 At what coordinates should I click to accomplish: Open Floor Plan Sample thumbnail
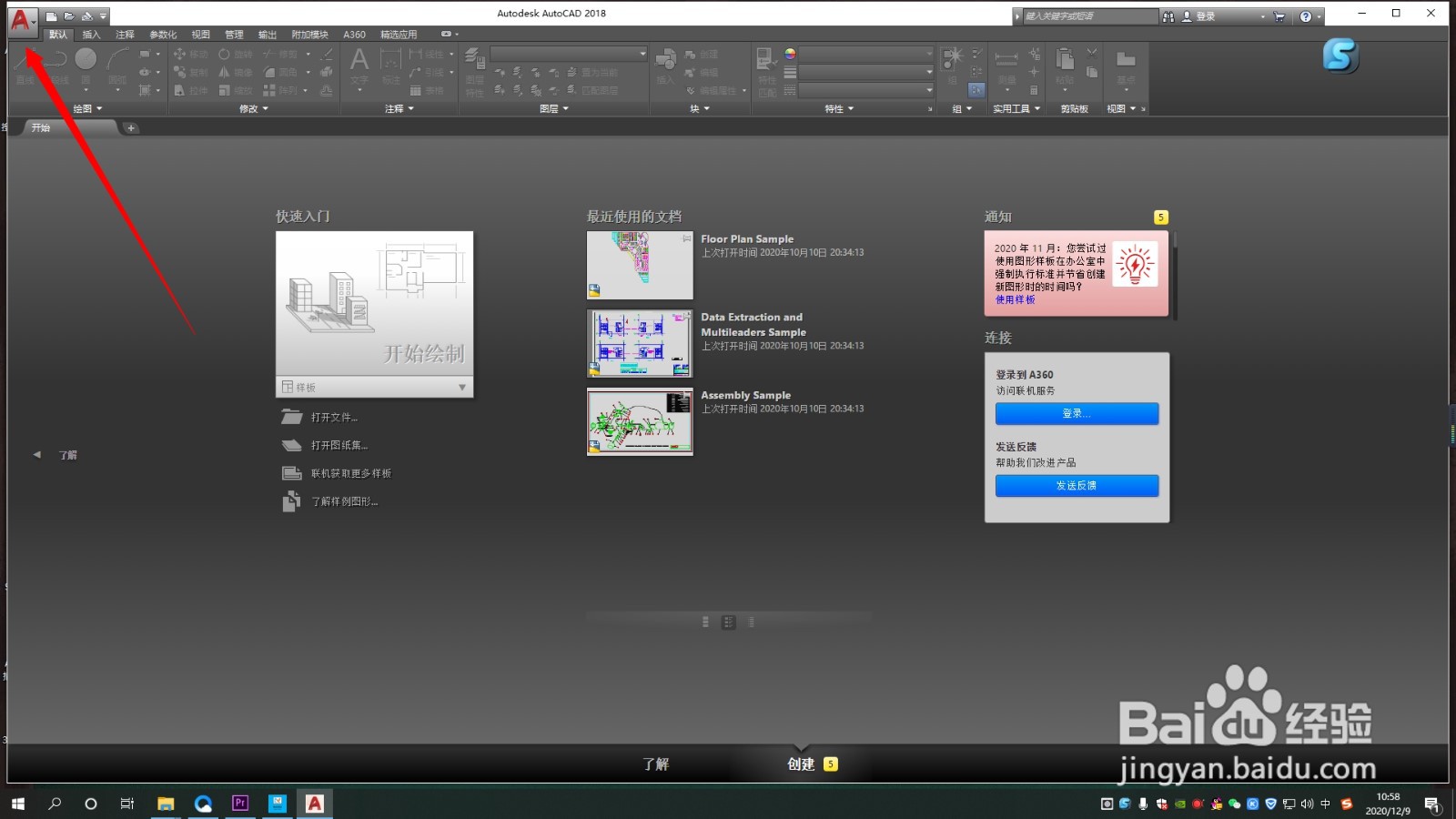pos(640,265)
